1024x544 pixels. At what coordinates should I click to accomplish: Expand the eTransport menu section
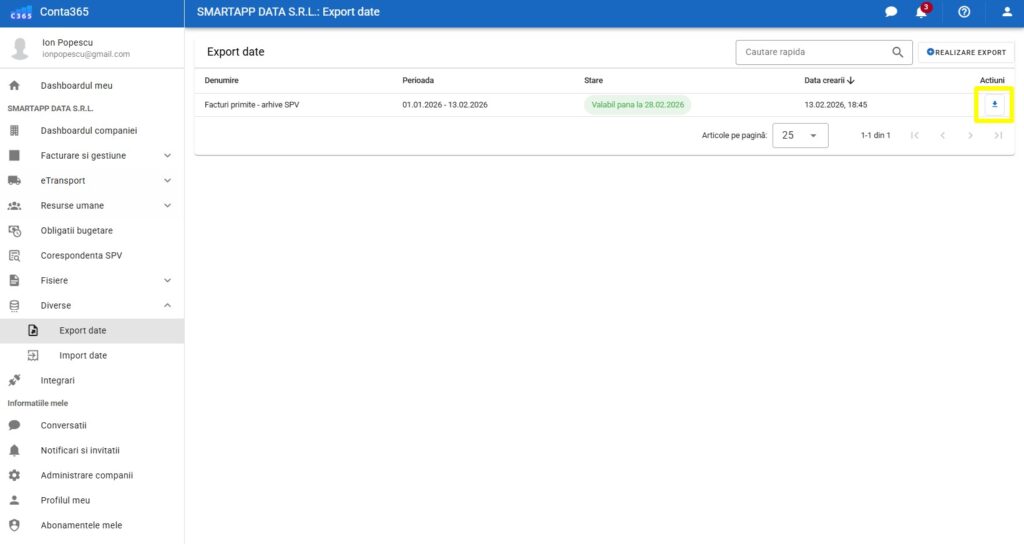point(167,181)
